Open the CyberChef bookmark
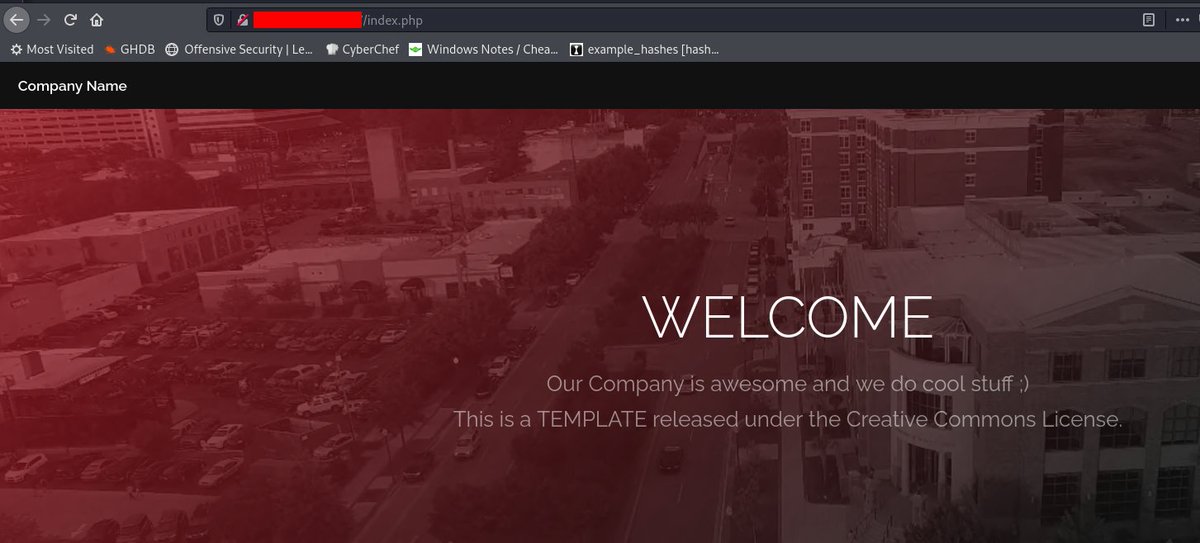Screen dimensions: 1200x543 click(x=362, y=49)
